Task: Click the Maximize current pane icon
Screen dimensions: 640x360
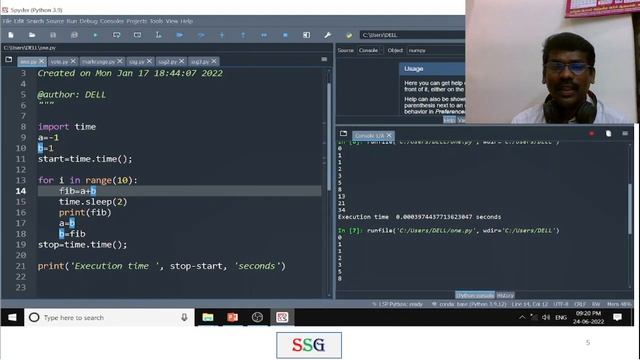Action: click(307, 35)
